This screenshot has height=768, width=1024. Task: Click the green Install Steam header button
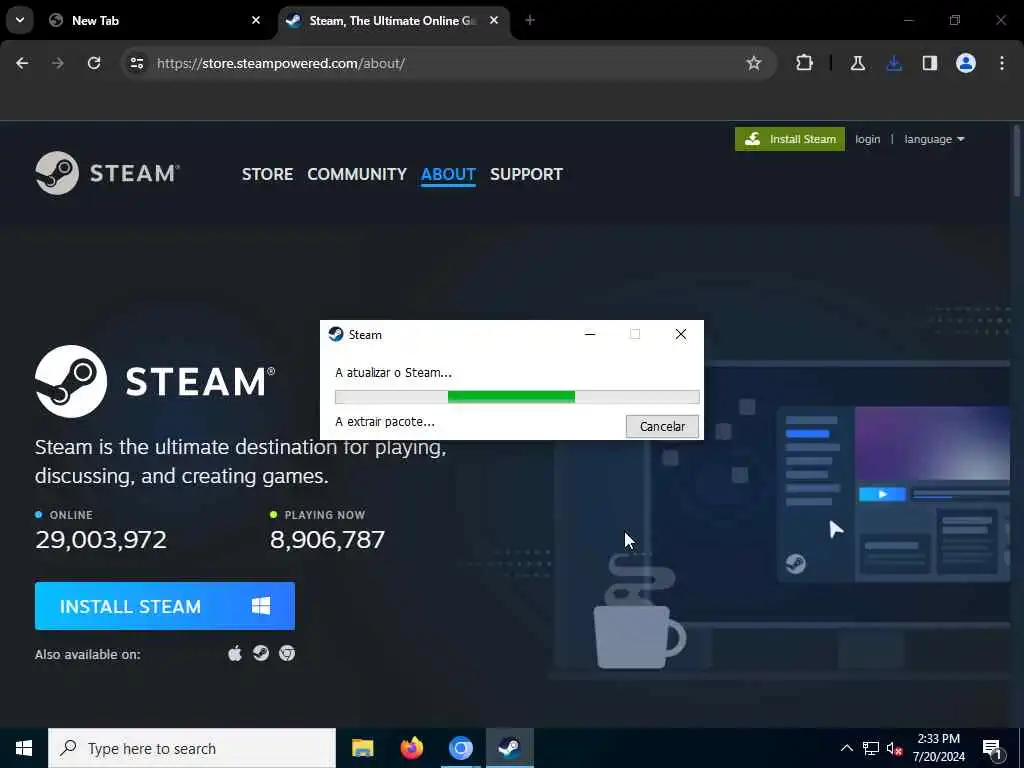point(790,139)
